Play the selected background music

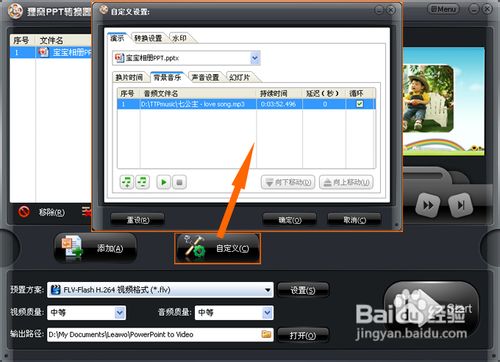pyautogui.click(x=164, y=182)
